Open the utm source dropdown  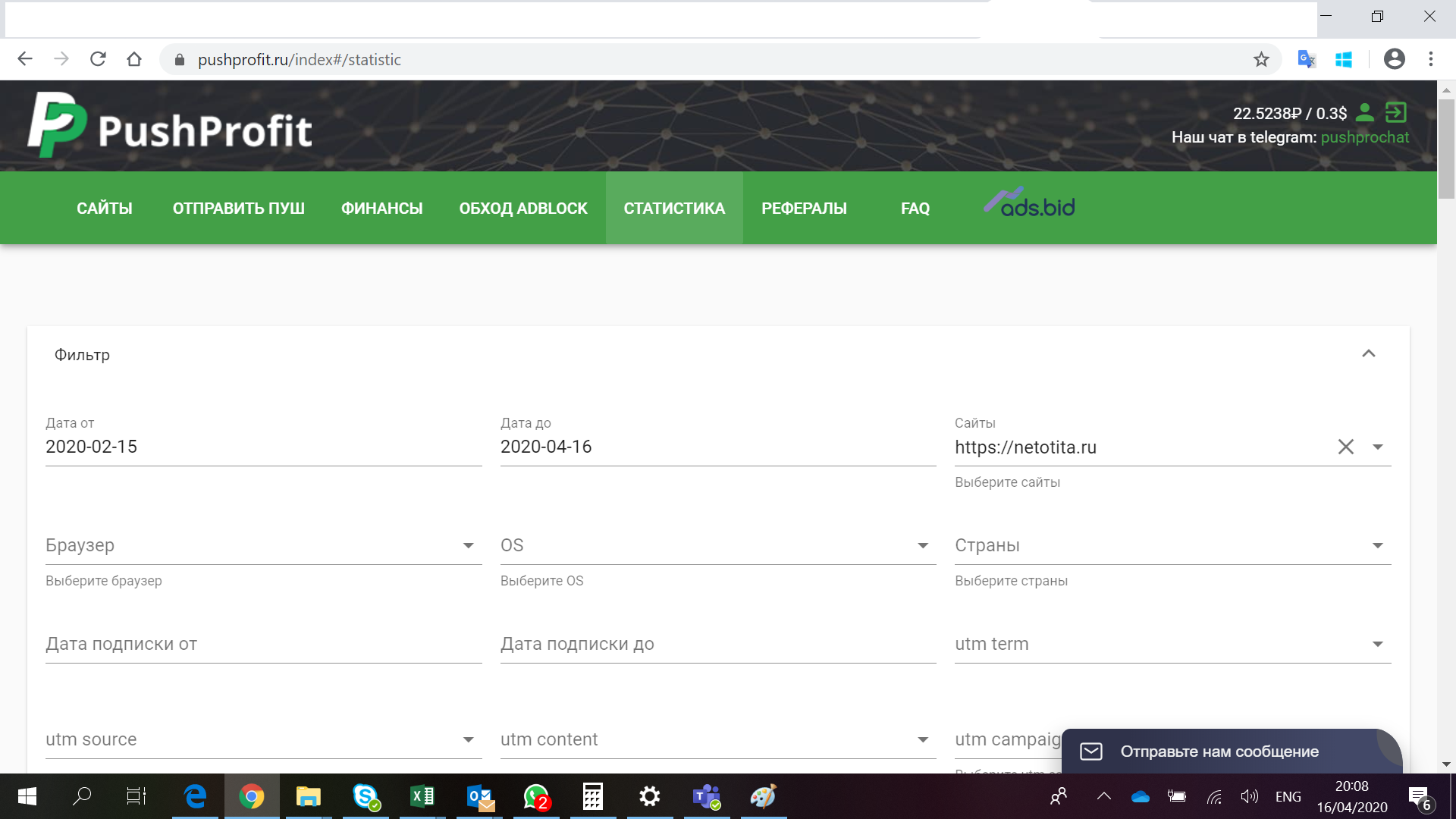(468, 740)
